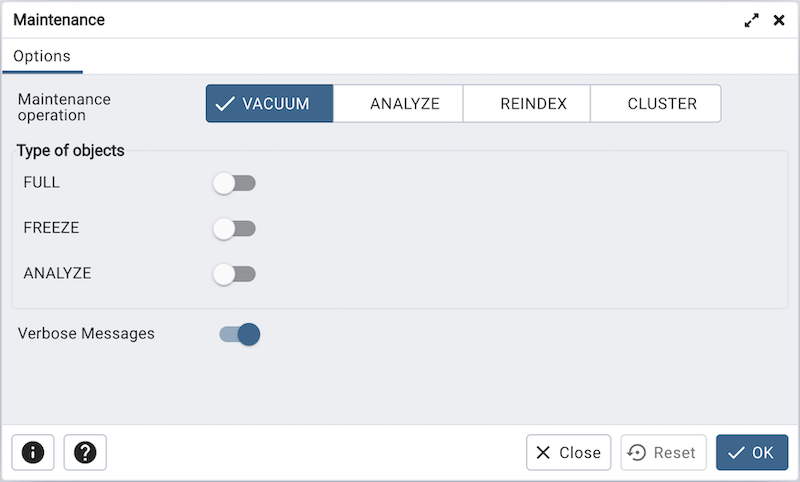Confirm with the OK button

coord(752,453)
